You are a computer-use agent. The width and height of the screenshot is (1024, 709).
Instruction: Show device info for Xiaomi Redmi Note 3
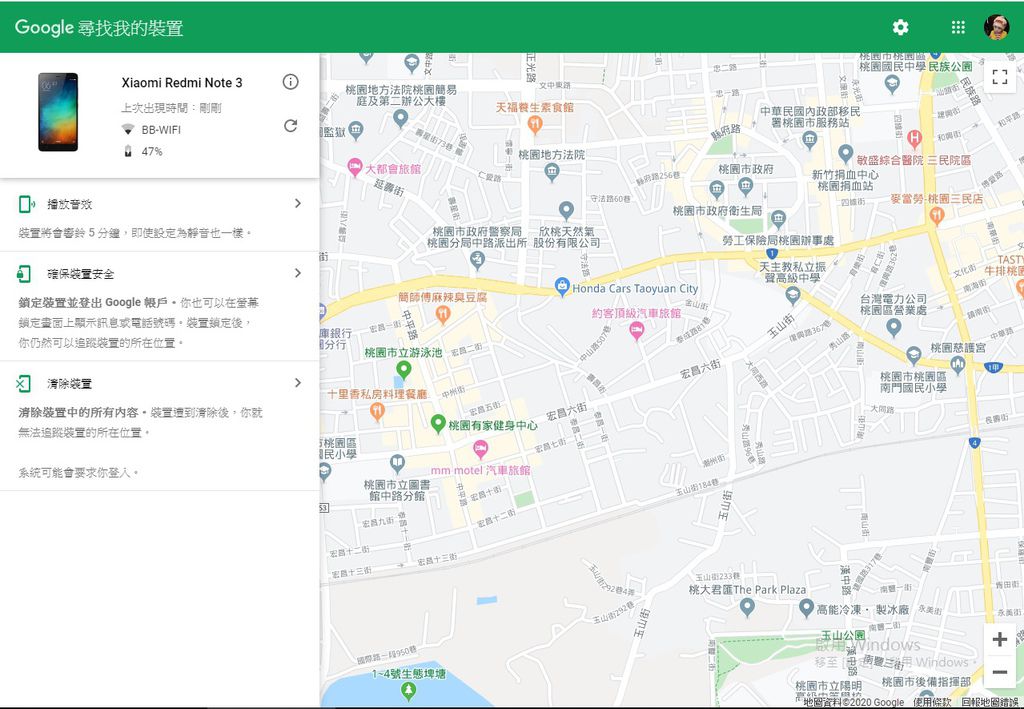click(291, 82)
